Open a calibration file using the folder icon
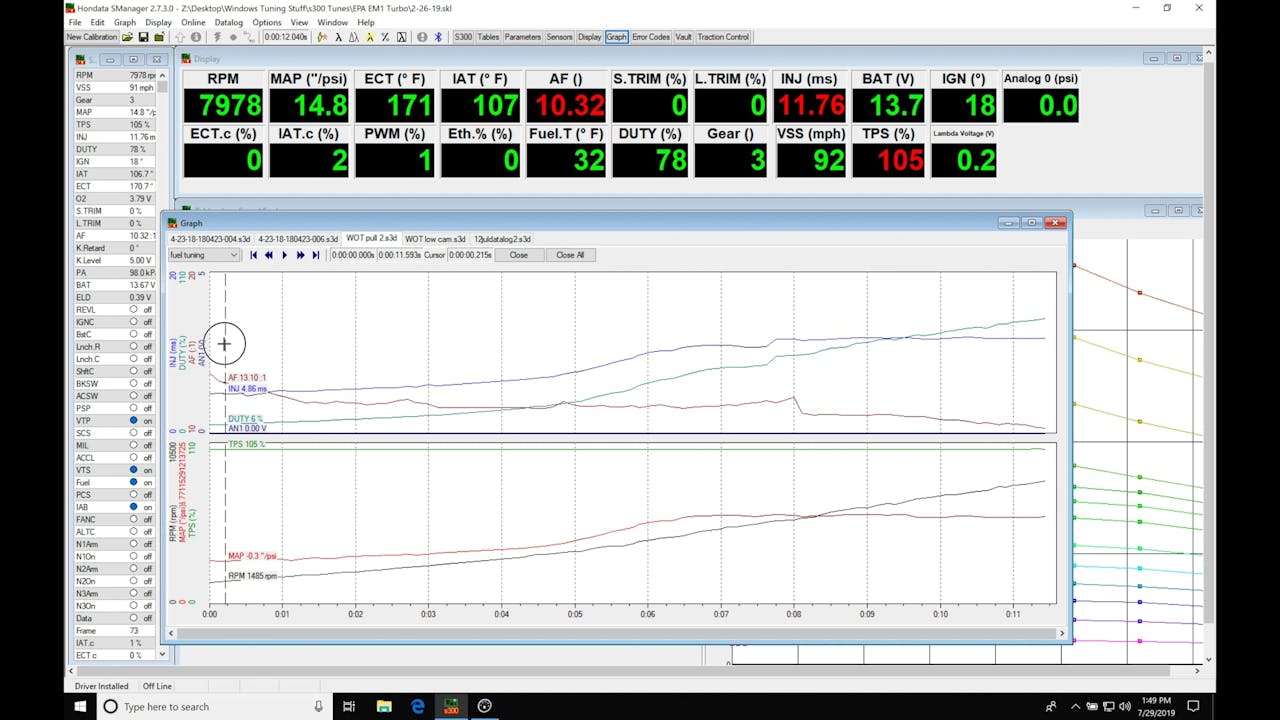Viewport: 1280px width, 720px height. pyautogui.click(x=127, y=37)
